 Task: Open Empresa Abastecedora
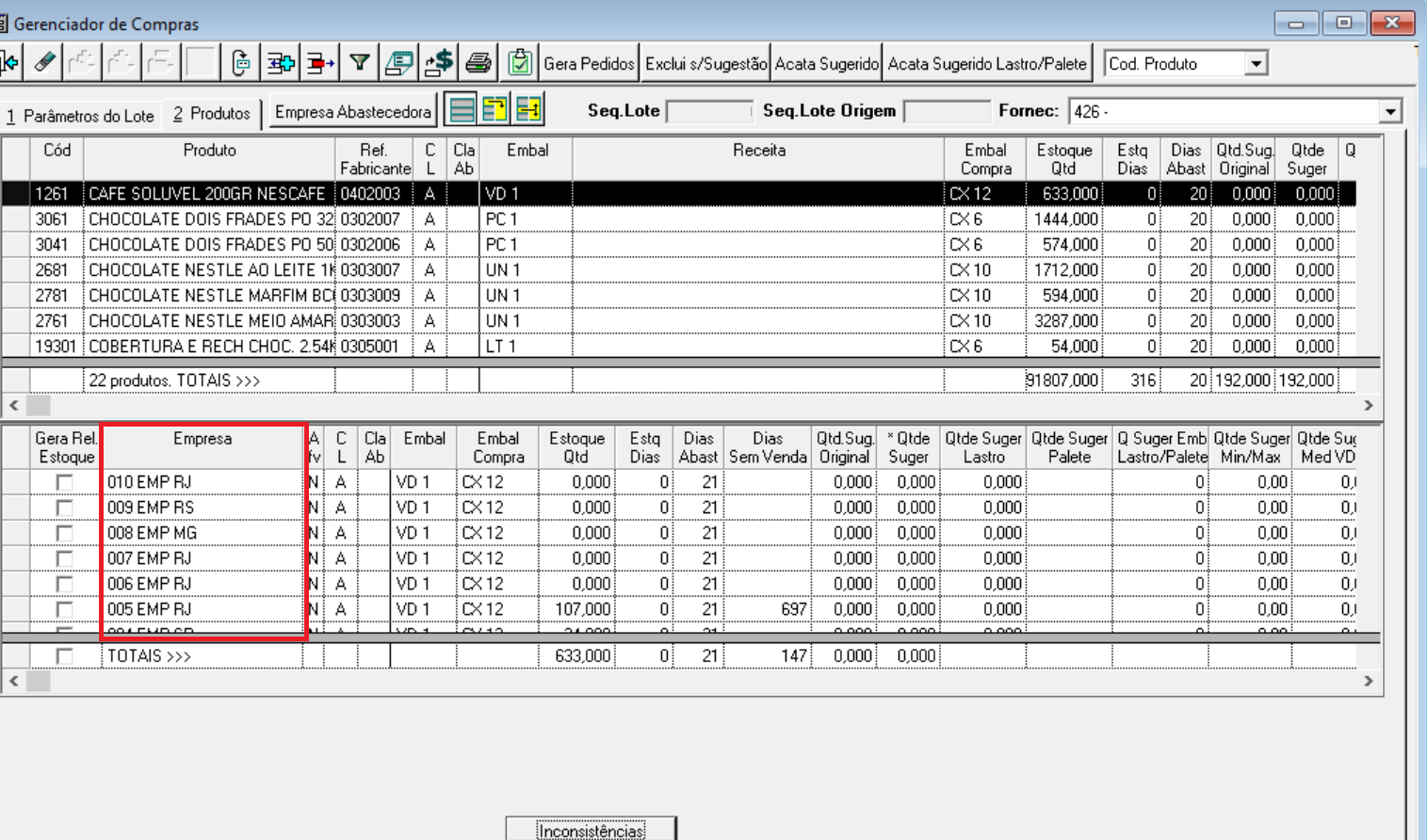pos(352,111)
